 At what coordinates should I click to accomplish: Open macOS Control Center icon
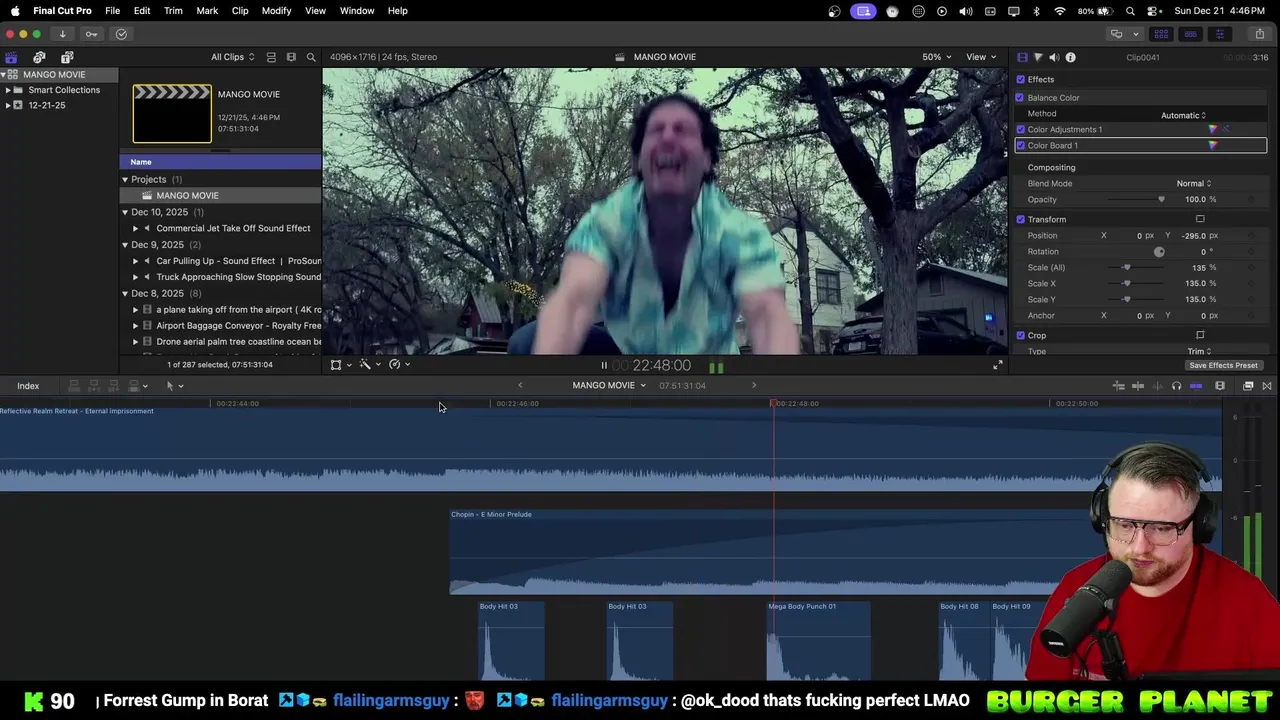coord(1153,11)
